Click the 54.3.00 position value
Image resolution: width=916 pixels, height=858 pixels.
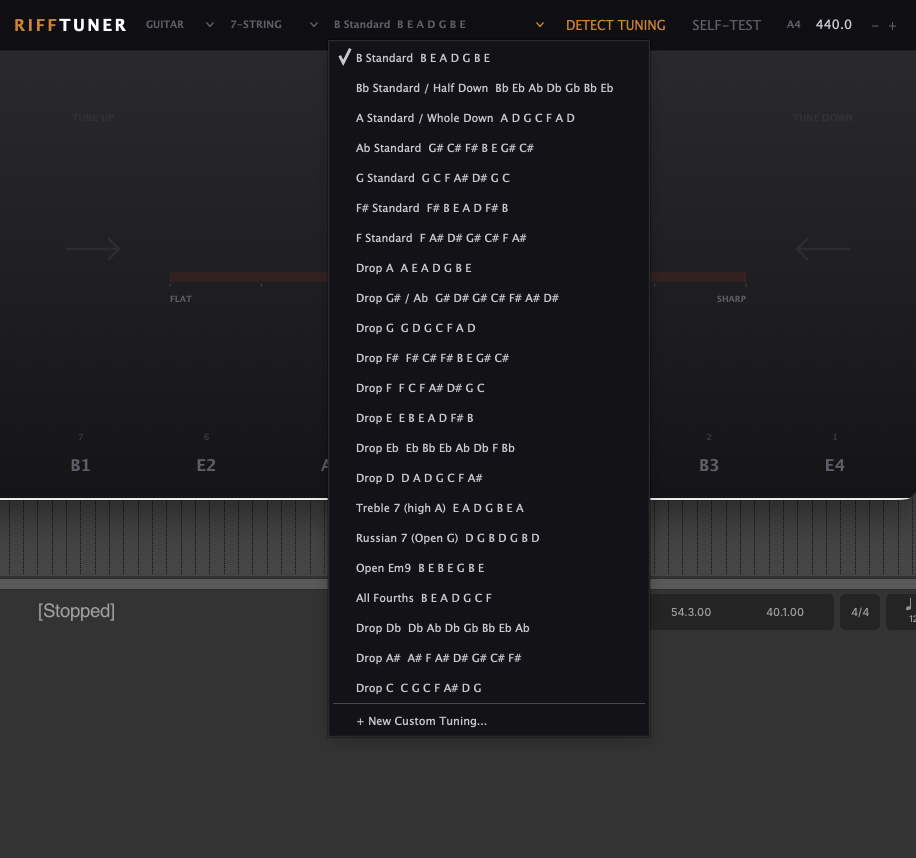pyautogui.click(x=691, y=612)
